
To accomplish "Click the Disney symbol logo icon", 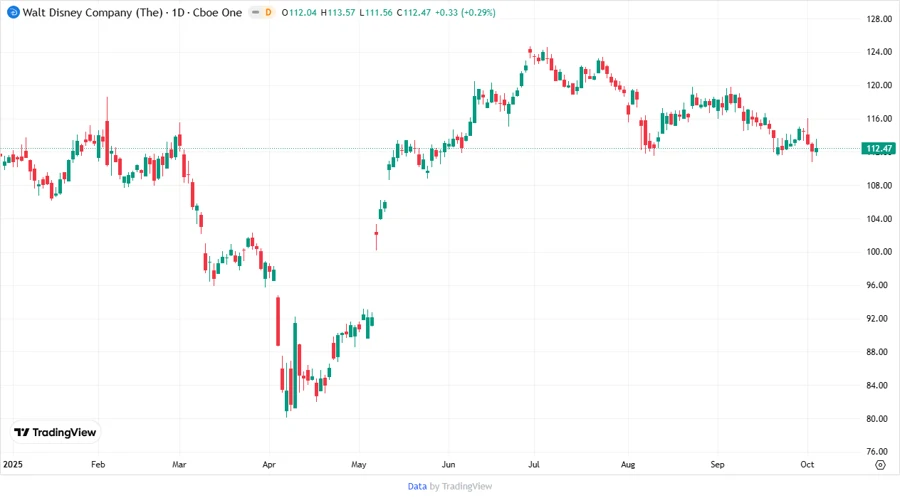I will tap(13, 12).
